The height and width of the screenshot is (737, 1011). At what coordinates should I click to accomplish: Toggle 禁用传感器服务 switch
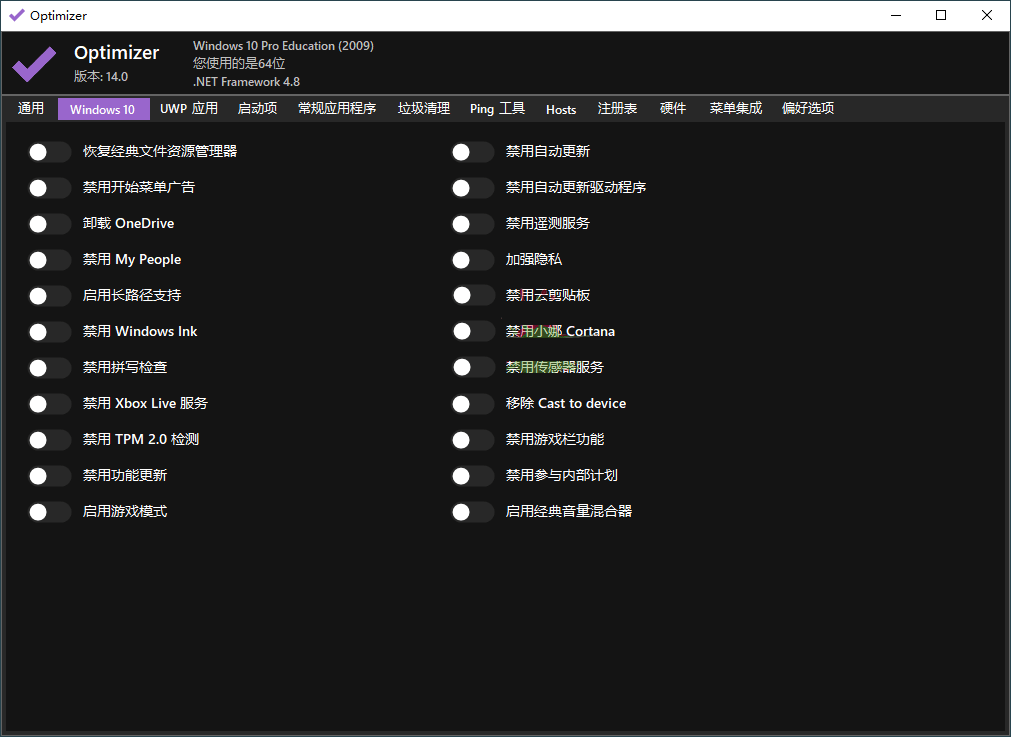[x=473, y=368]
